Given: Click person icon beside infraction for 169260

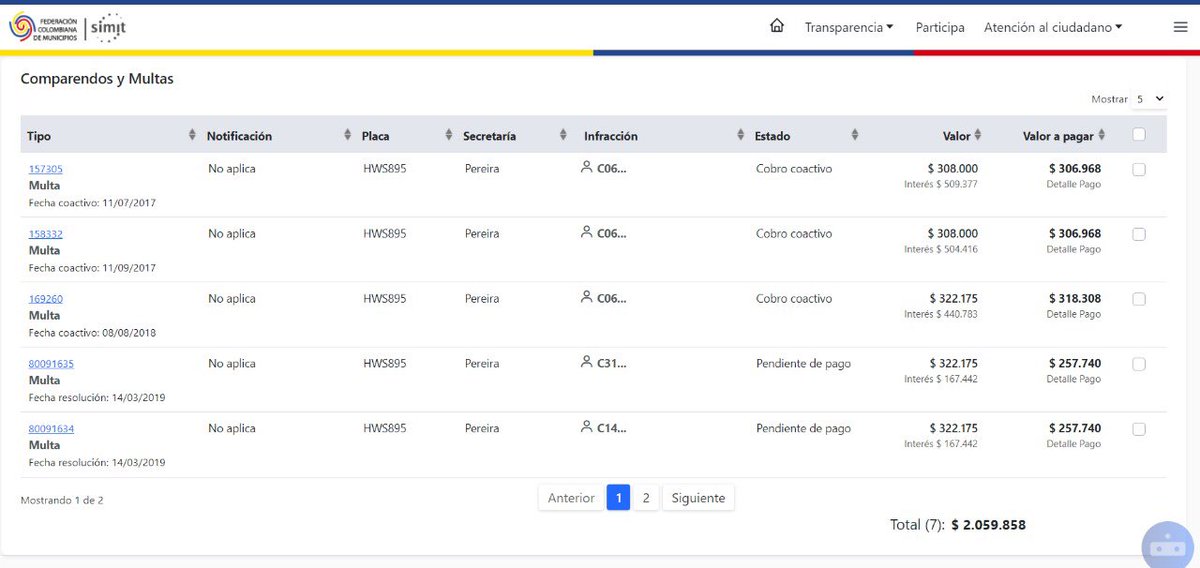Looking at the screenshot, I should [587, 297].
